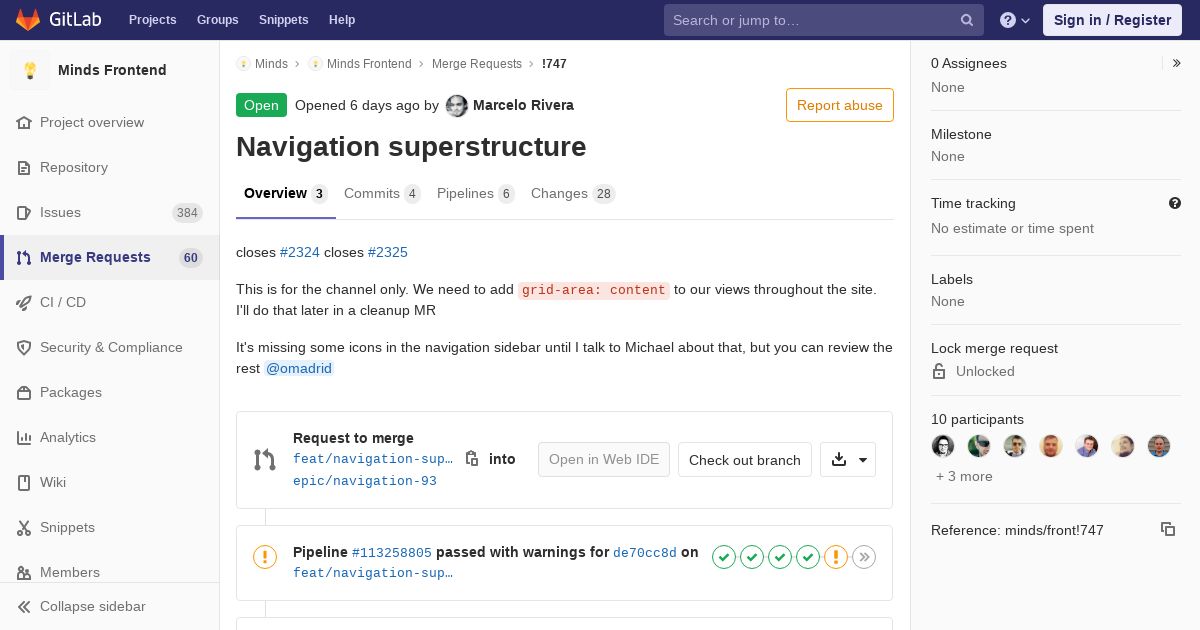Viewport: 1200px width, 630px height.
Task: Click the pipeline warning stage icon
Action: [x=836, y=557]
